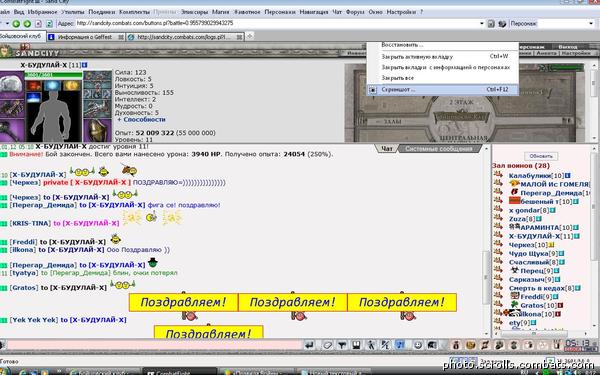
Task: Click the green Back navigation arrow
Action: click(x=16, y=24)
